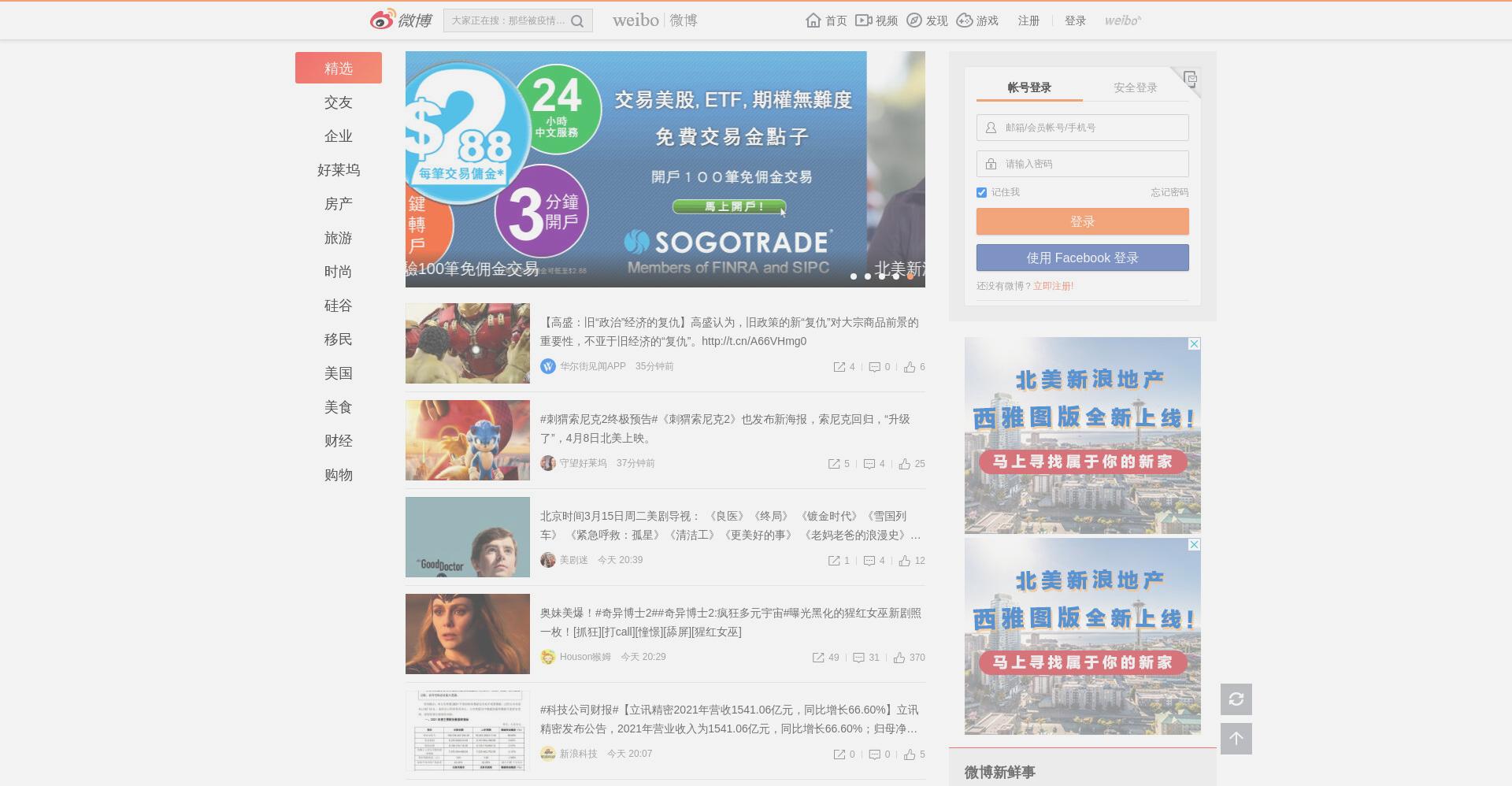Select second carousel dot
Image resolution: width=1512 pixels, height=786 pixels.
868,276
